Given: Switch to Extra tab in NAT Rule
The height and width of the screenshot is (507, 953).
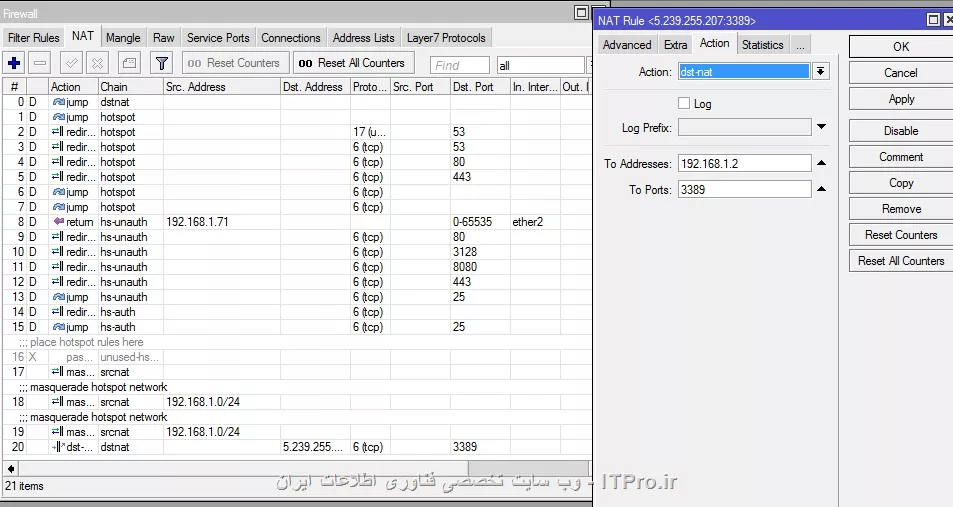Looking at the screenshot, I should coord(675,45).
